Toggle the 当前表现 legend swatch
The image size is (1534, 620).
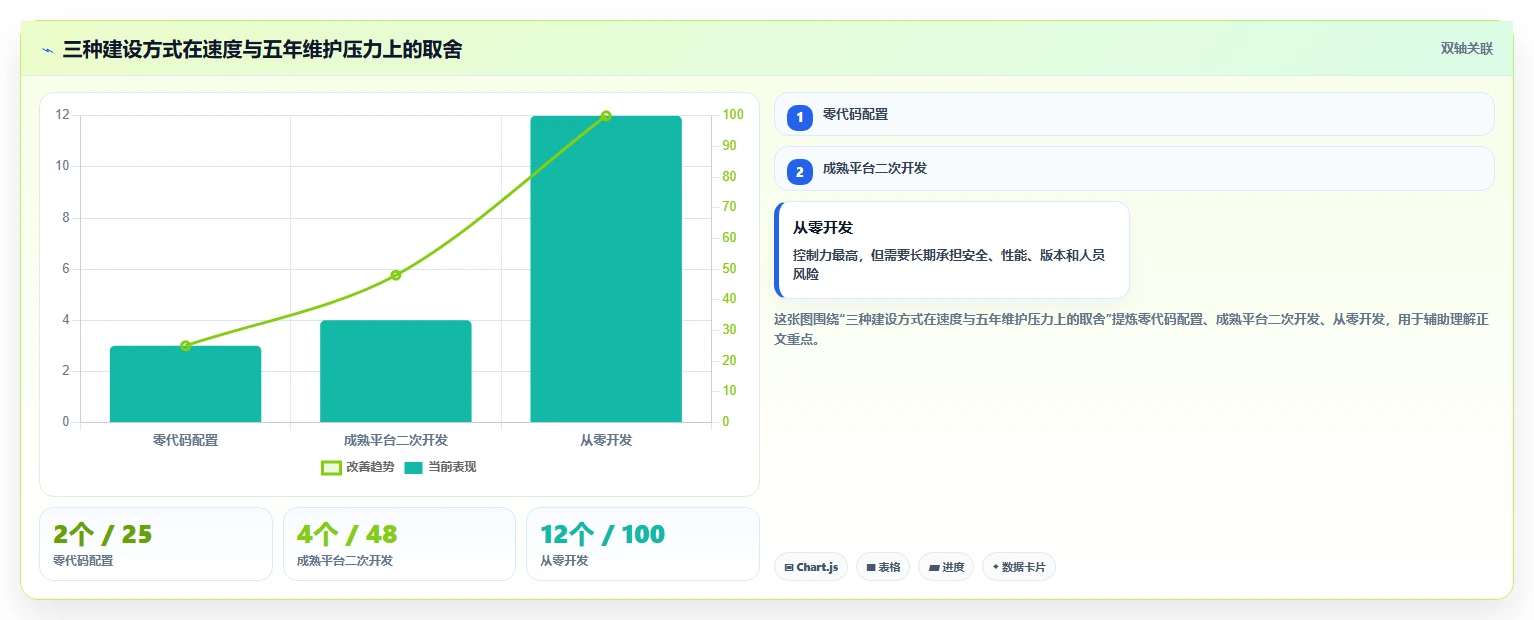coord(413,467)
